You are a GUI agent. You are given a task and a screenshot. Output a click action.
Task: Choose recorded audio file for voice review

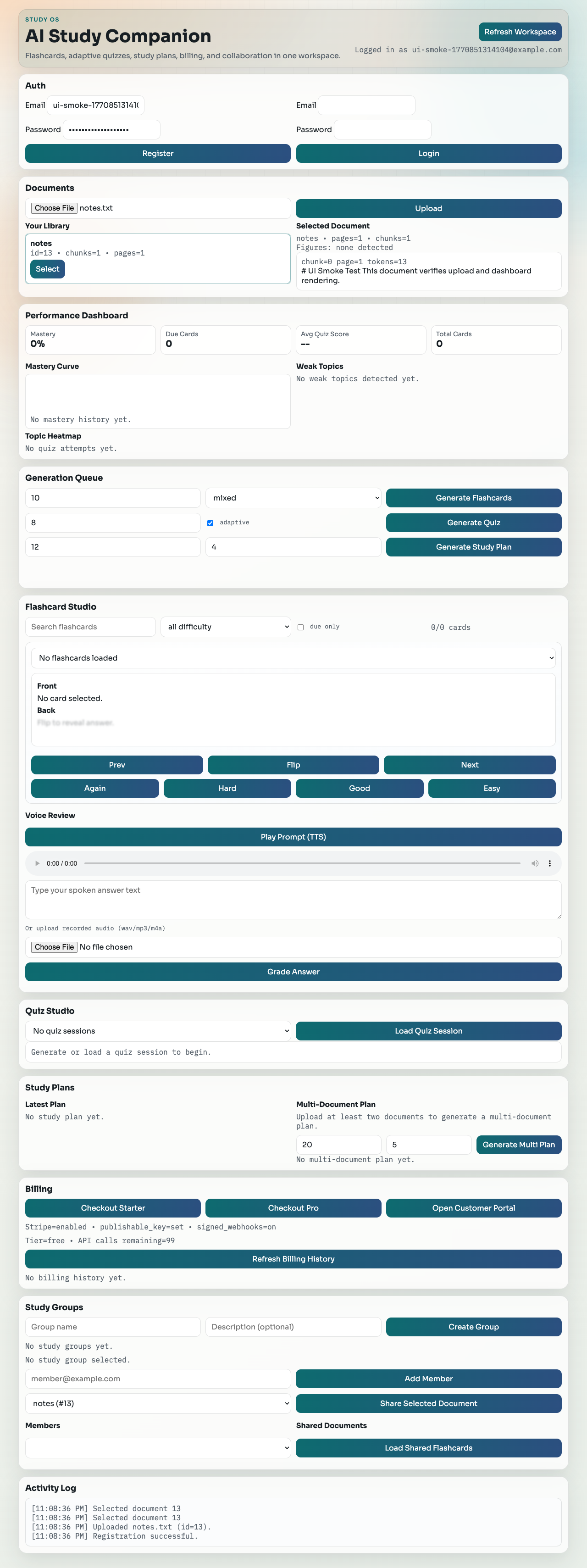click(54, 947)
